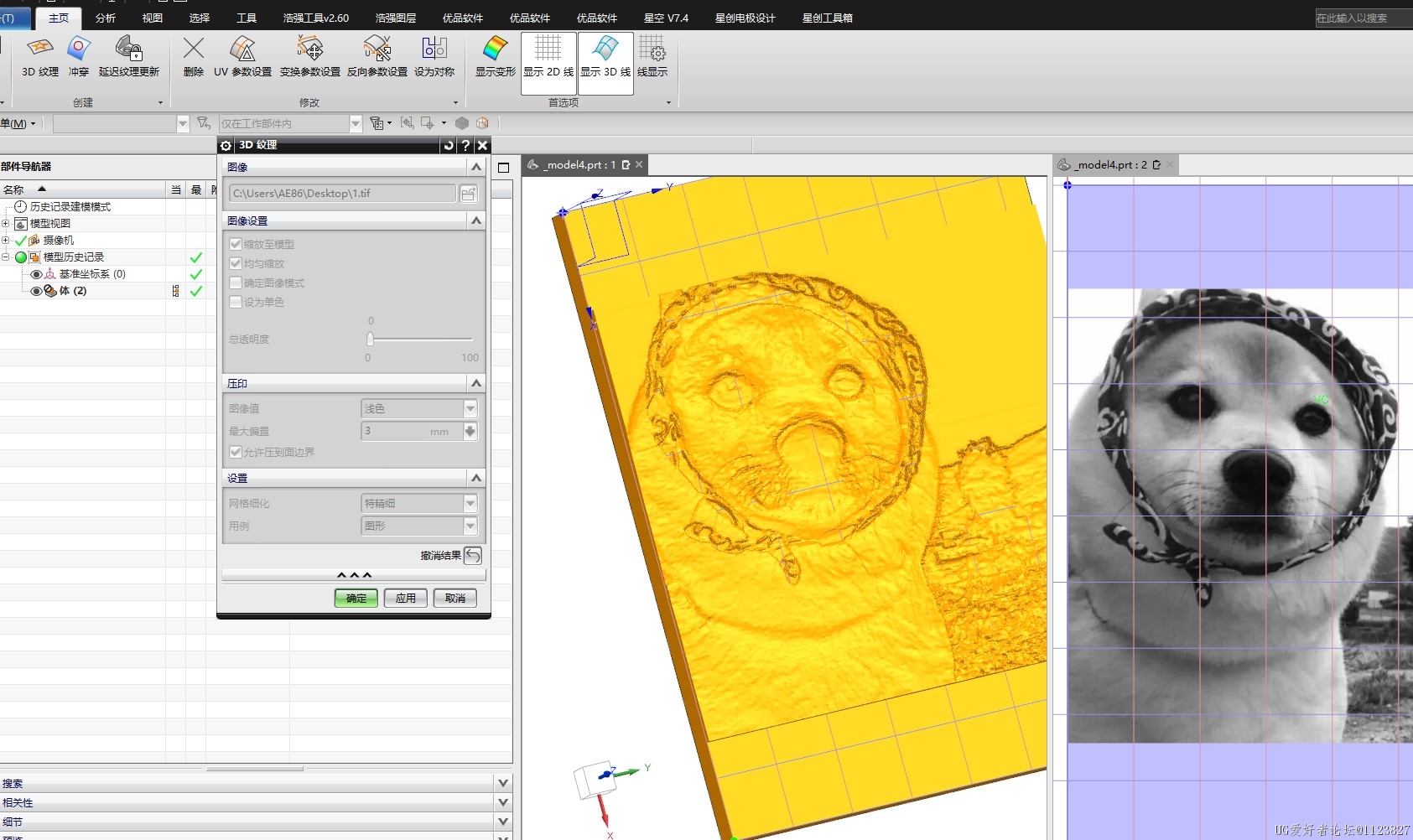Switch to the 分析 ribbon tab

tap(106, 18)
